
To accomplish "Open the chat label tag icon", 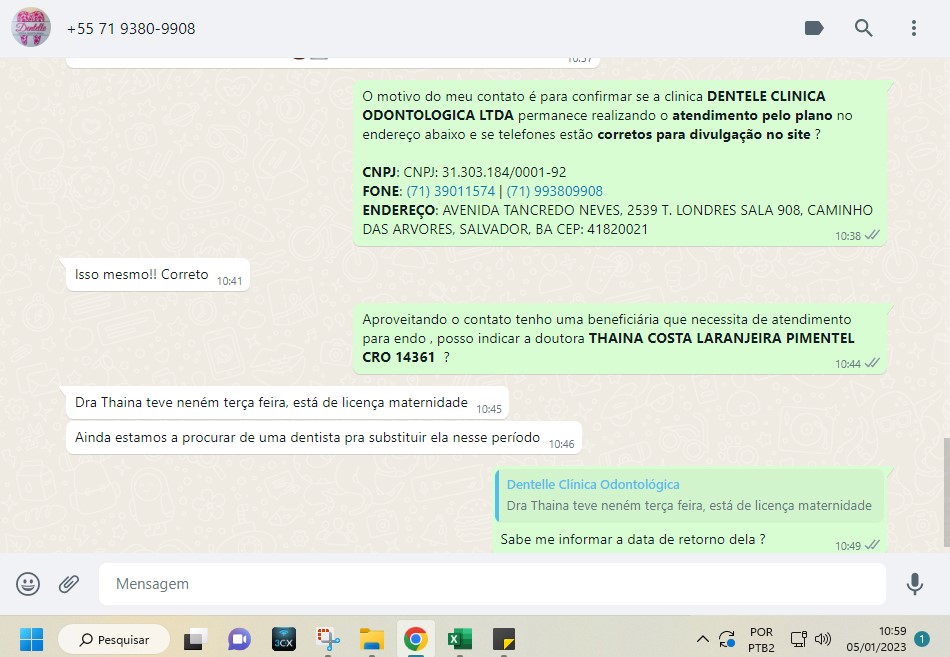I will click(x=814, y=28).
